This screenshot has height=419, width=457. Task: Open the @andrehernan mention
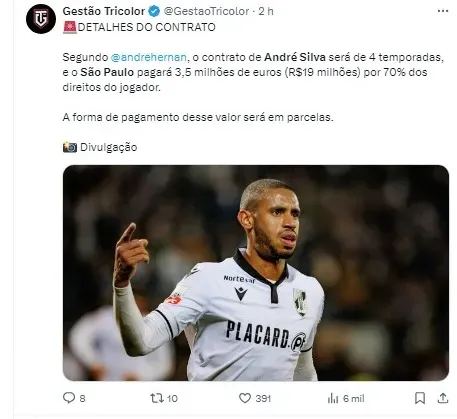coord(149,57)
